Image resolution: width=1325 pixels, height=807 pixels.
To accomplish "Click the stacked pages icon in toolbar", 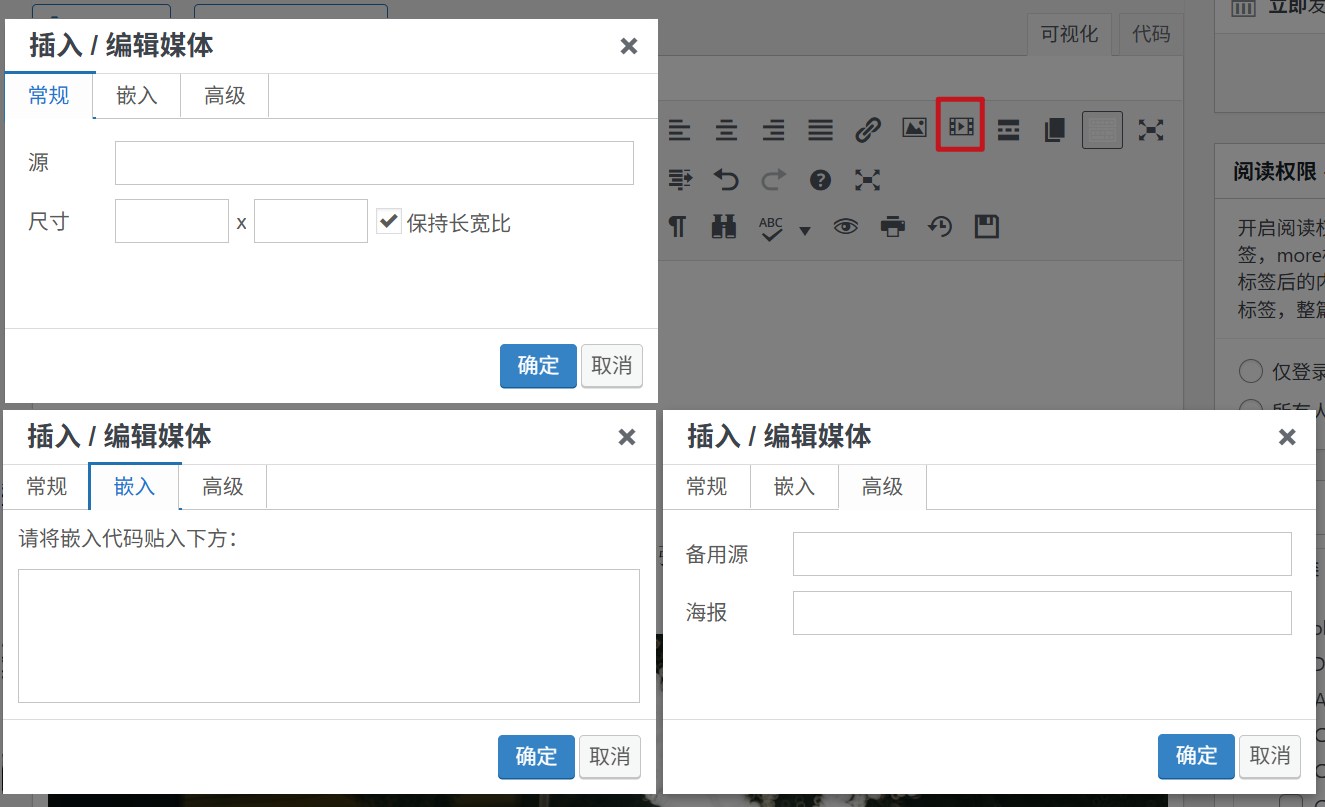I will click(1054, 130).
